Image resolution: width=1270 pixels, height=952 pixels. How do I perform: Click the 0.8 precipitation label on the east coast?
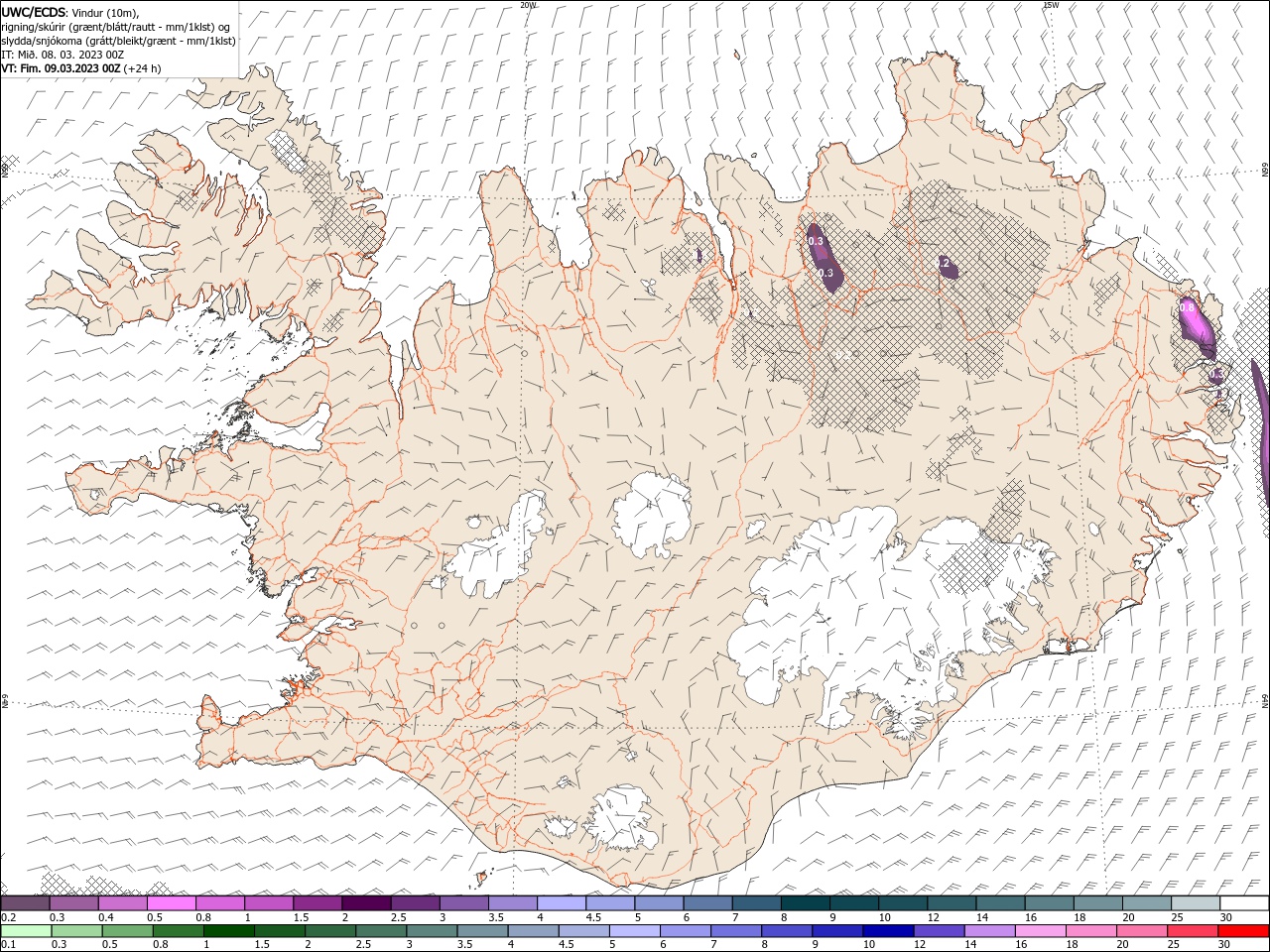point(1187,308)
